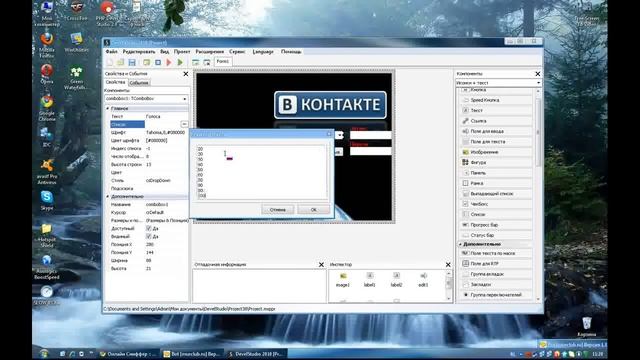Click the New file toolbar icon
The width and height of the screenshot is (640, 360).
(x=110, y=62)
